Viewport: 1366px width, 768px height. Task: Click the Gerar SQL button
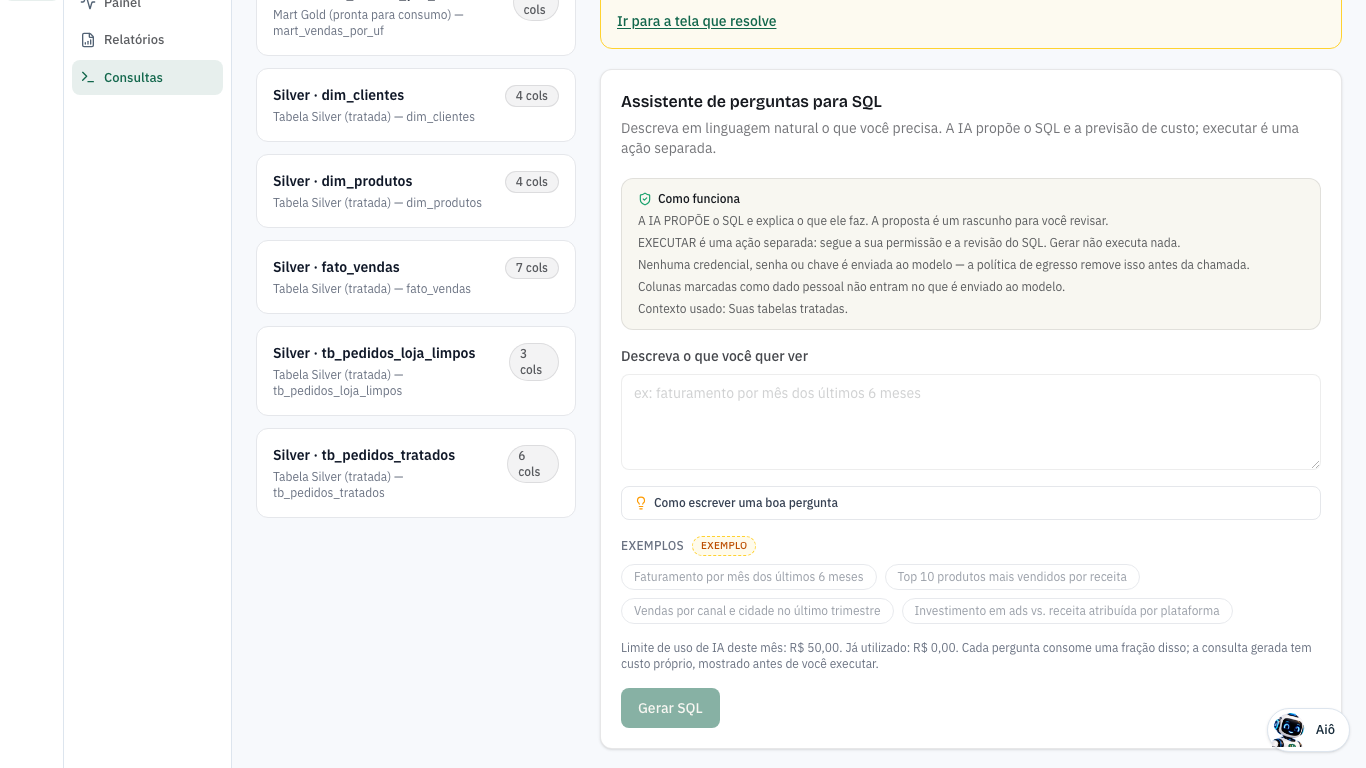click(x=670, y=708)
